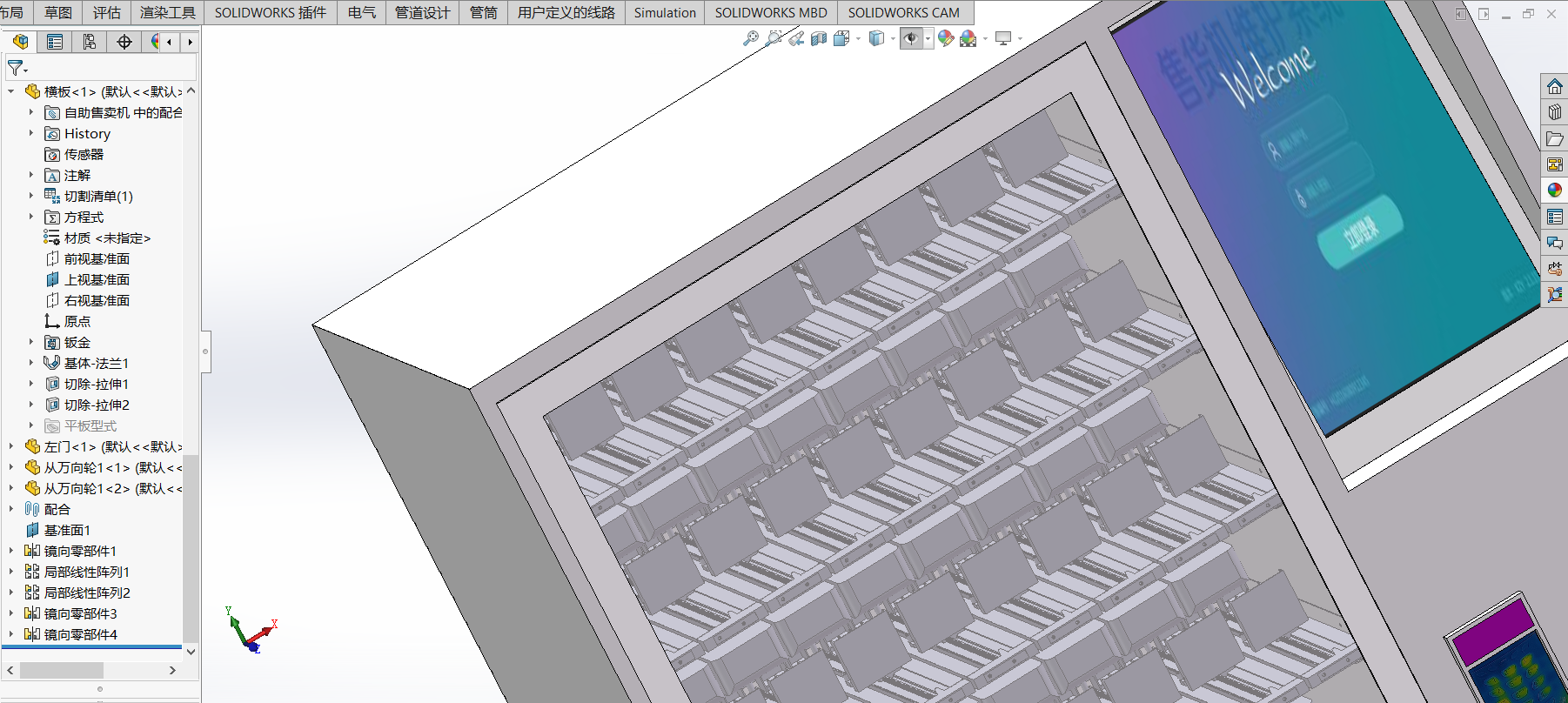Screen dimensions: 1568x703
Task: Click feature tree vertical scrollbar down arrow
Action: coord(191,651)
